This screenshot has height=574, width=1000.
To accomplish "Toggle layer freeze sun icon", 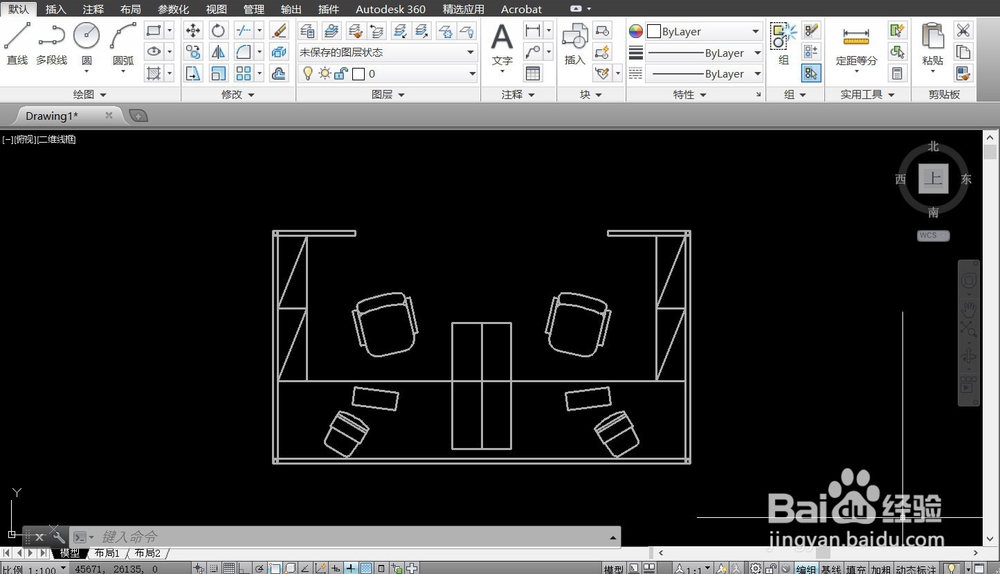I will click(x=325, y=73).
